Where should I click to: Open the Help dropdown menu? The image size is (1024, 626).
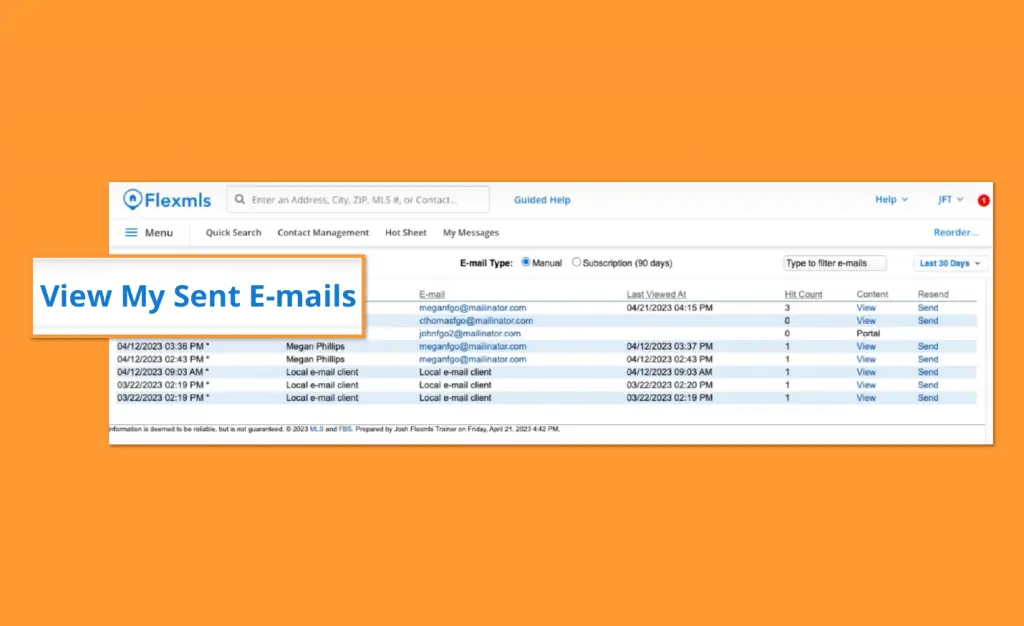(x=891, y=200)
